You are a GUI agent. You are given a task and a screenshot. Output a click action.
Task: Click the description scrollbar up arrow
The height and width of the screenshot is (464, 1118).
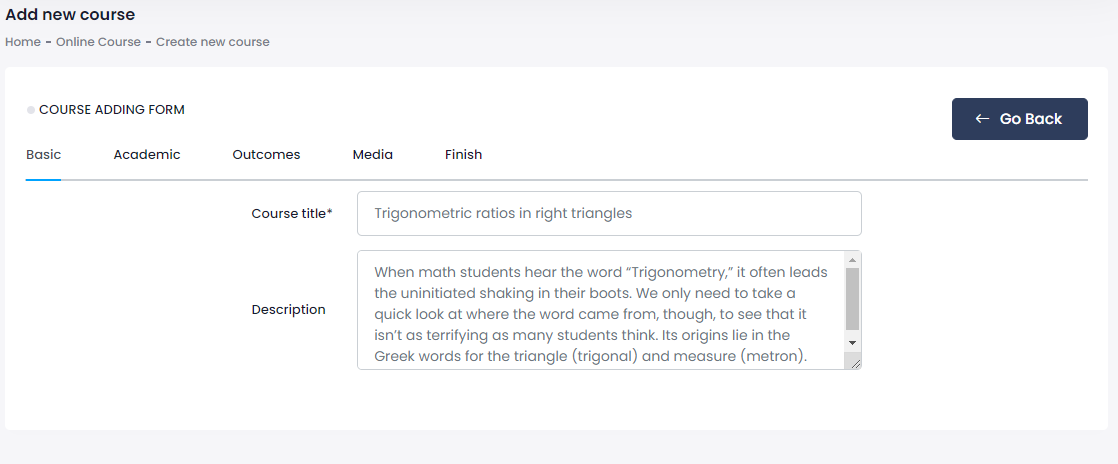tap(852, 258)
